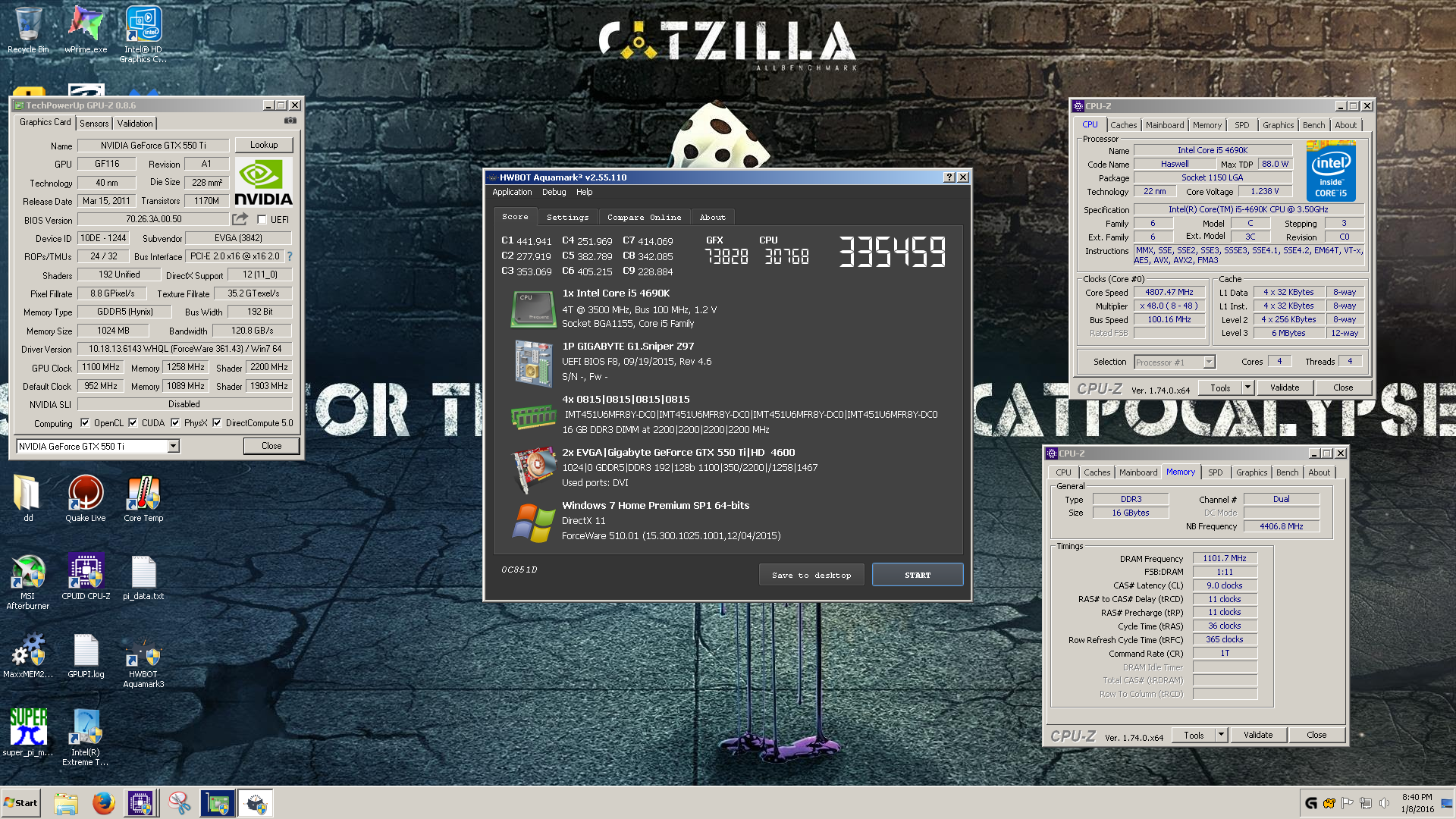Click the START button in Aquamark

[x=918, y=575]
